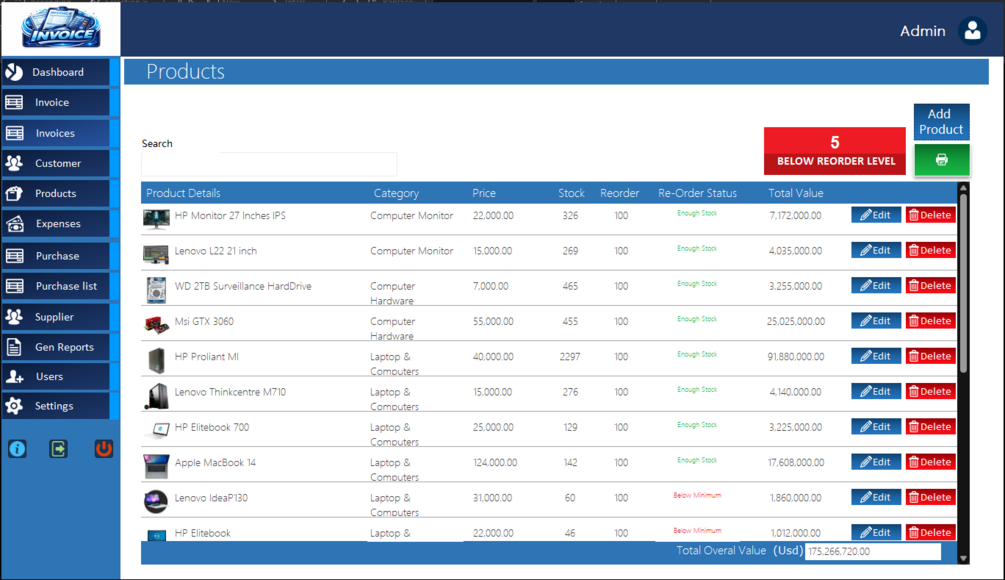Edit the WD 2TB Surveillance HardDrive row
Screen dimensions: 1005x580
pos(876,285)
